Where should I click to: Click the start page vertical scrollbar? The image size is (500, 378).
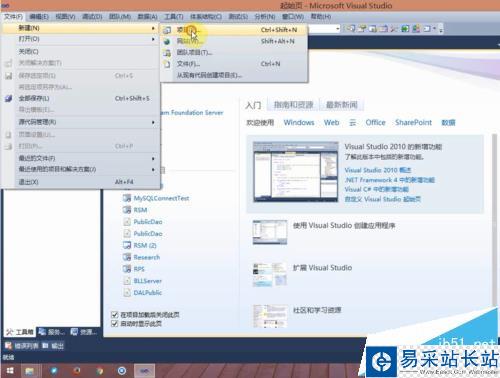click(x=495, y=220)
